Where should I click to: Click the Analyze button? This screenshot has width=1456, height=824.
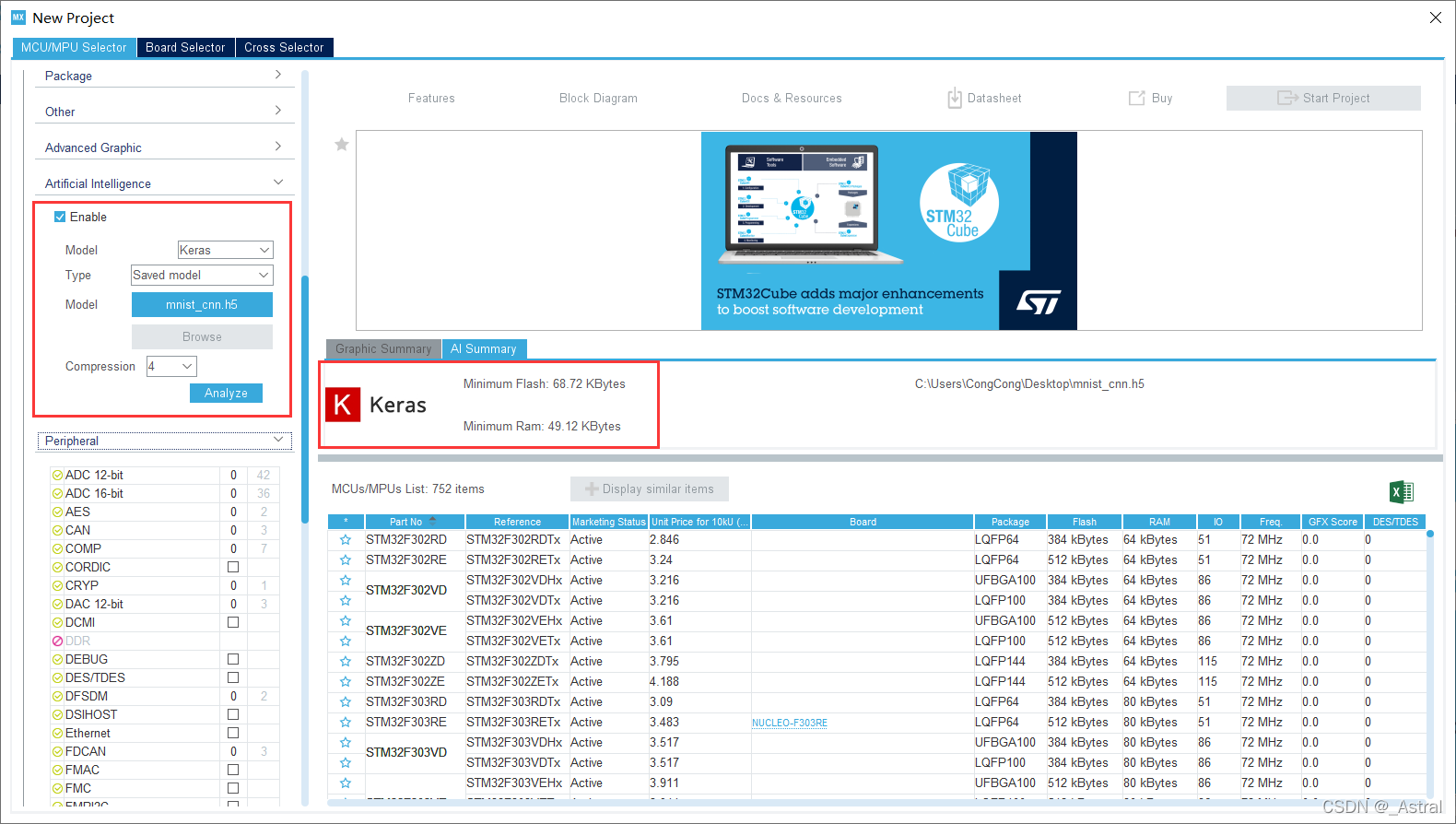226,393
